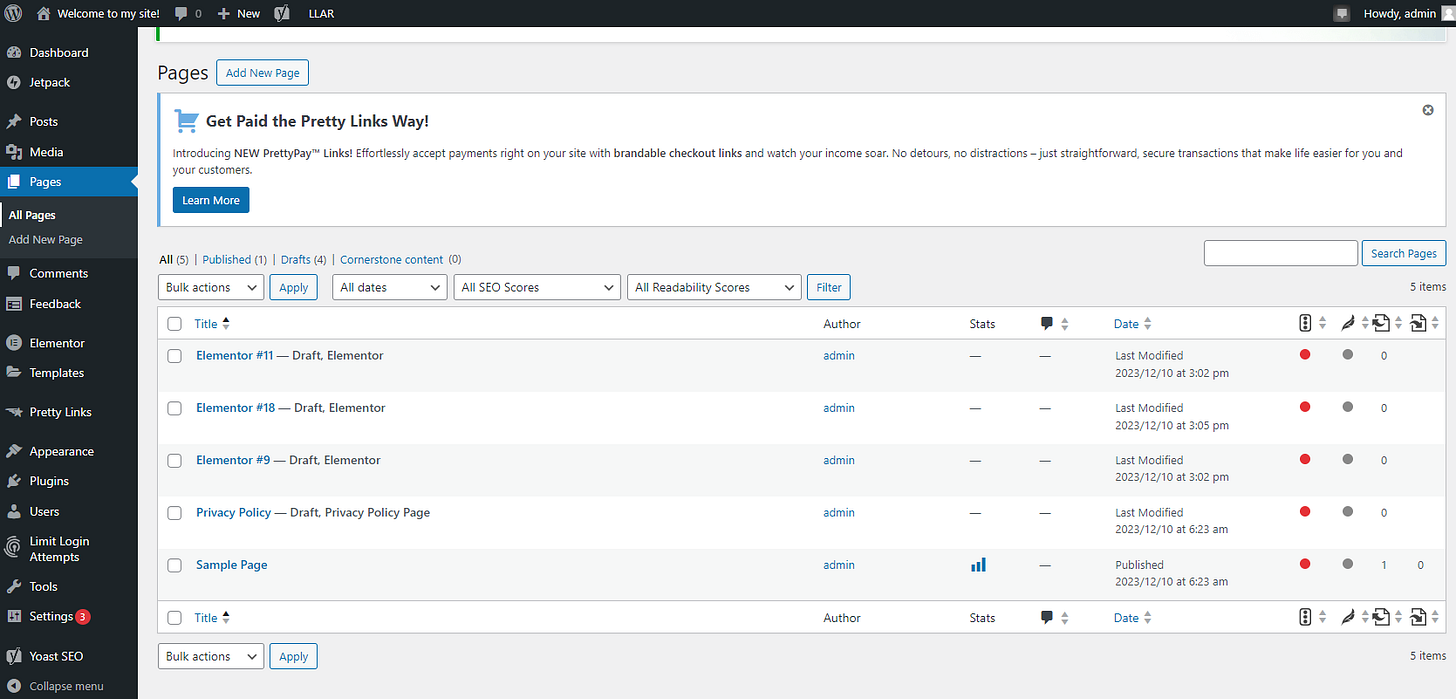Click the Posts pushpin icon
This screenshot has width=1456, height=699.
(x=14, y=121)
